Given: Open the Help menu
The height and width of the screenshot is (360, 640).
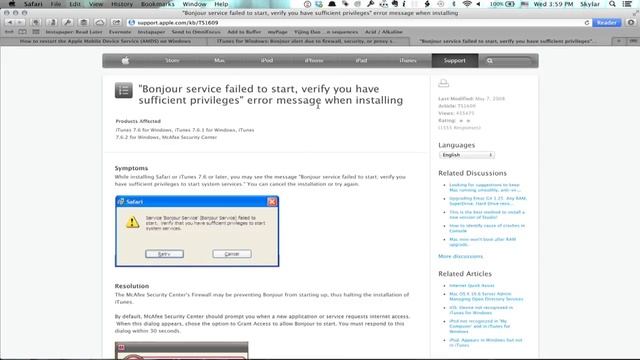Looking at the screenshot, I should [221, 4].
